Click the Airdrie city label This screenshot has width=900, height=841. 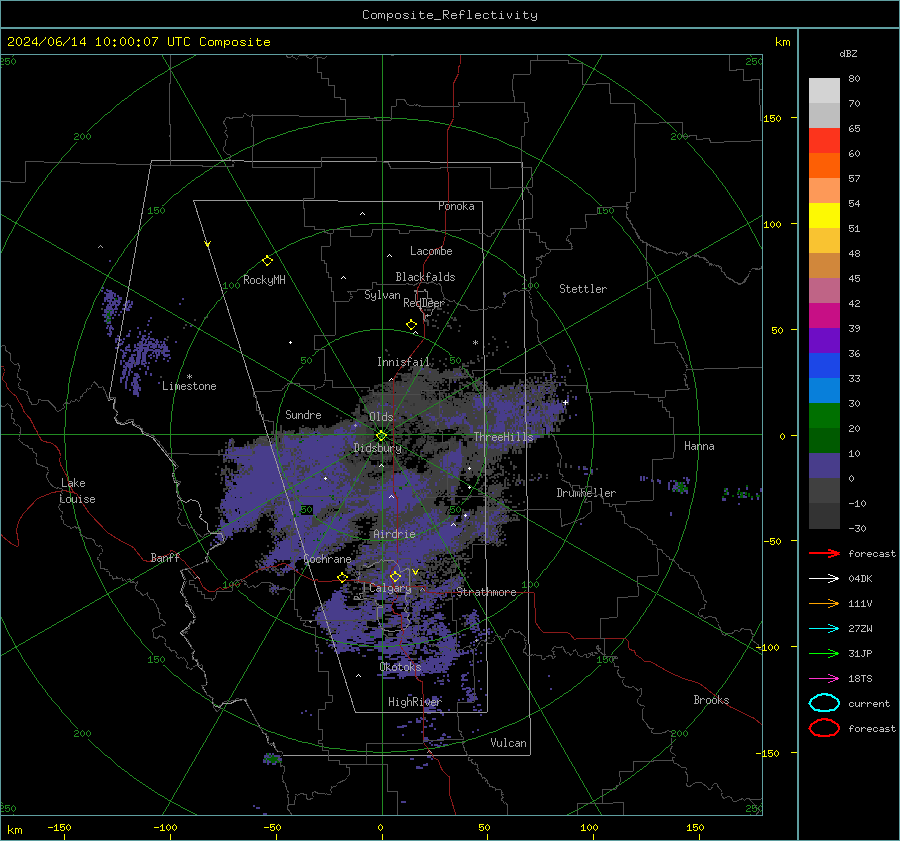coord(394,534)
